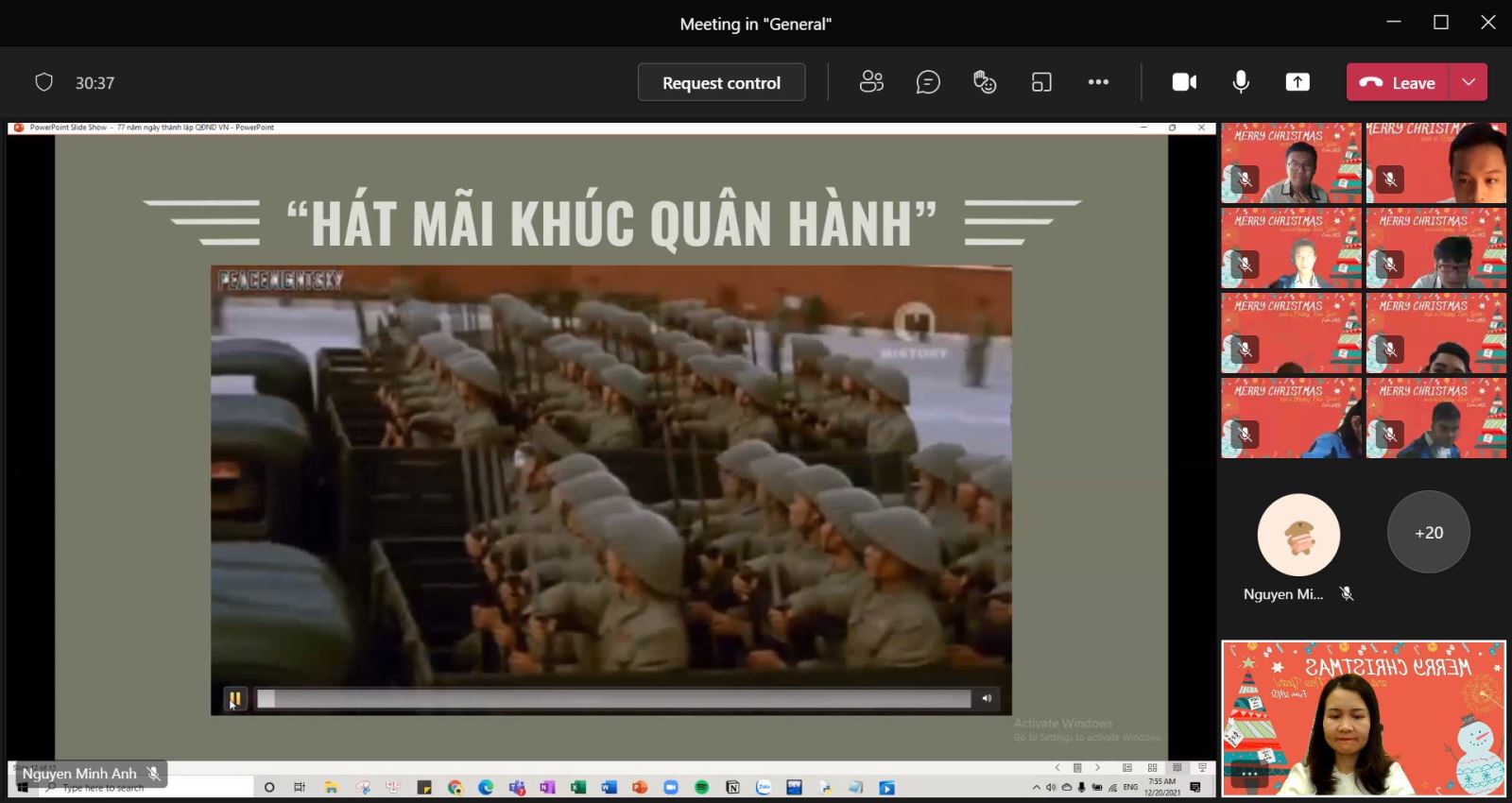The height and width of the screenshot is (803, 1512).
Task: Select first participant video with glasses
Action: pyautogui.click(x=1291, y=162)
